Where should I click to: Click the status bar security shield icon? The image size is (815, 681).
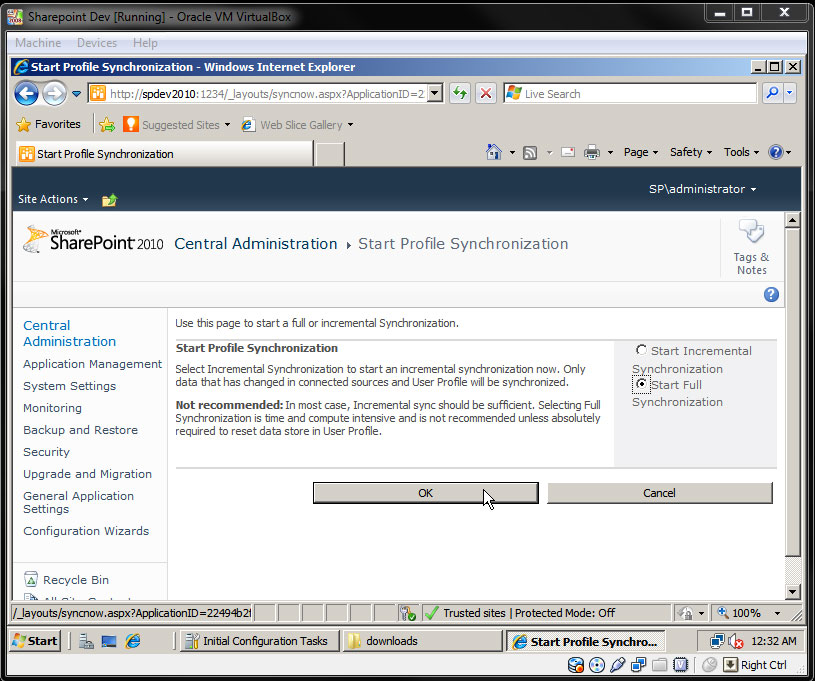[x=408, y=613]
